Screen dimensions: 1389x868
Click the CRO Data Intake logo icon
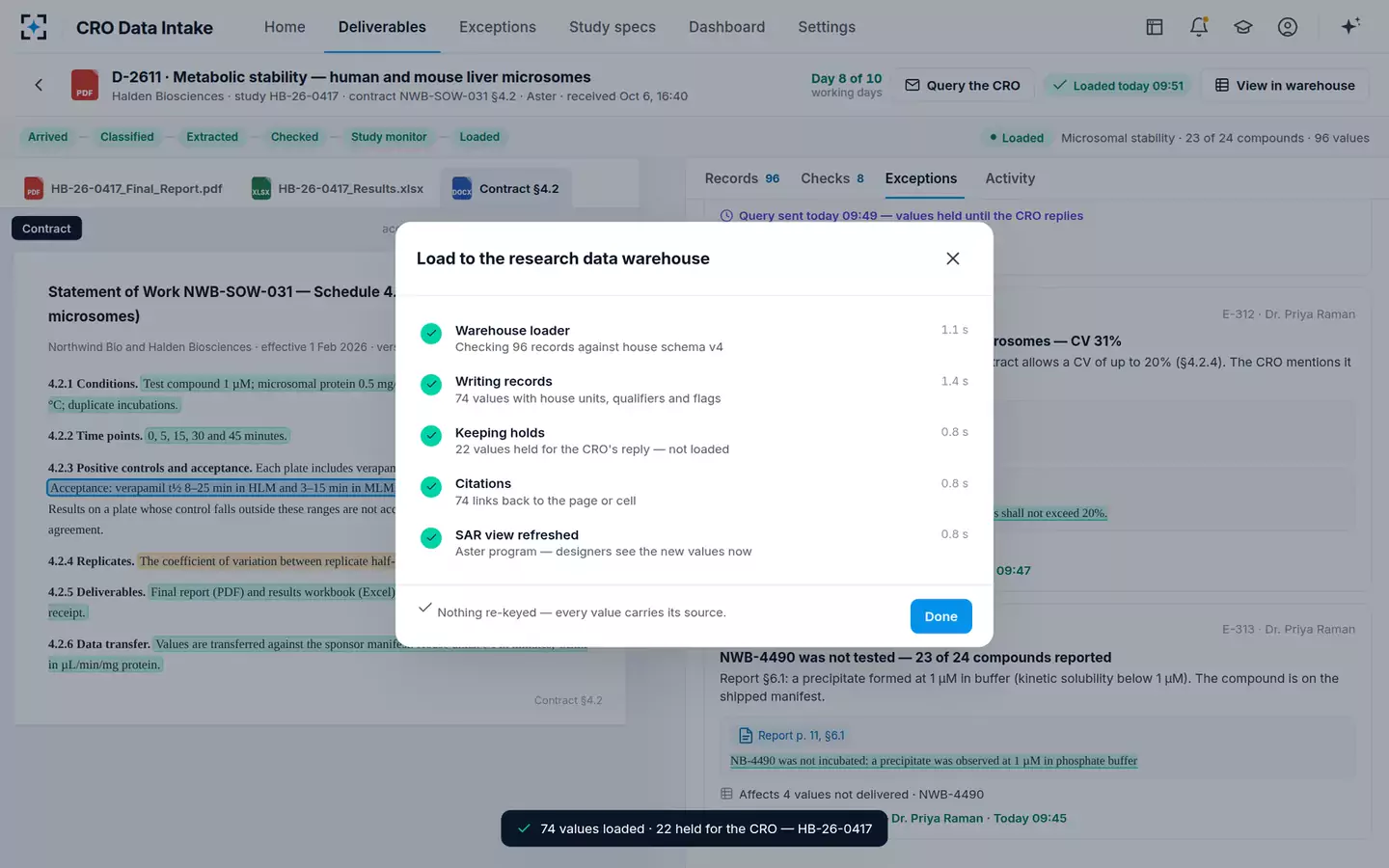pos(34,27)
